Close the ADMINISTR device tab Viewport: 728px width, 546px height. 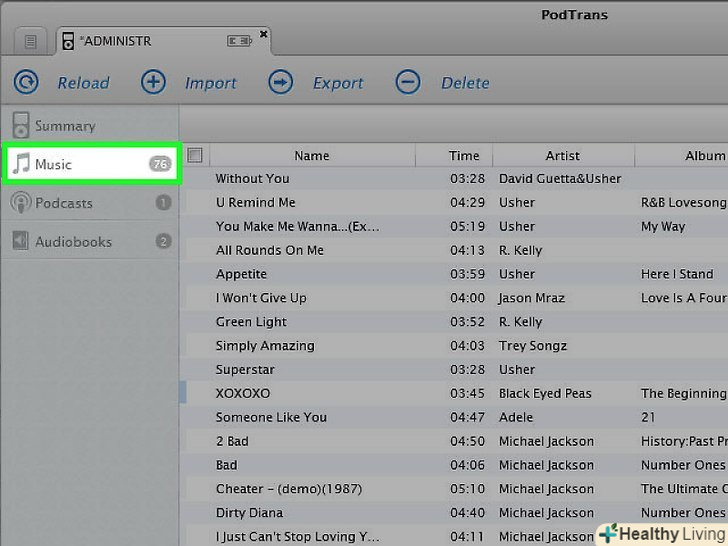264,34
